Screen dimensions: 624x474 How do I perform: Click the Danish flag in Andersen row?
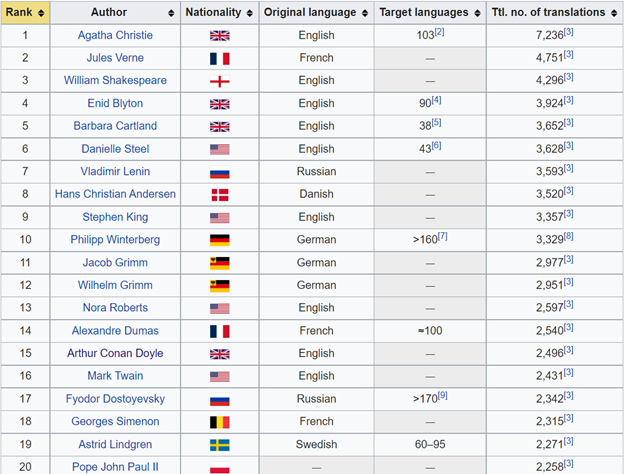click(220, 195)
